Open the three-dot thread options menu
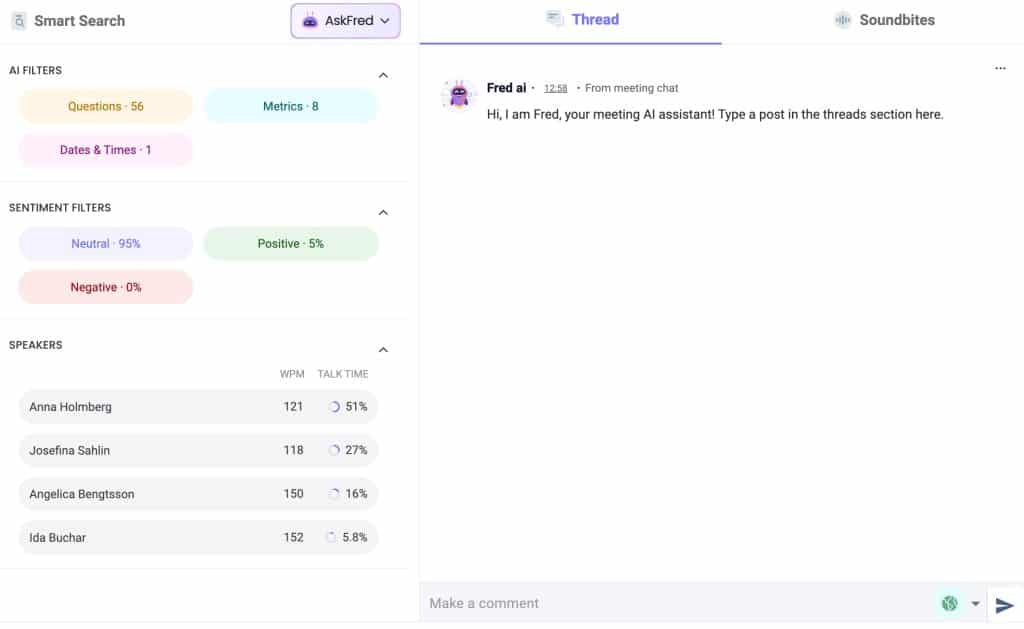The width and height of the screenshot is (1024, 629). click(x=1000, y=69)
